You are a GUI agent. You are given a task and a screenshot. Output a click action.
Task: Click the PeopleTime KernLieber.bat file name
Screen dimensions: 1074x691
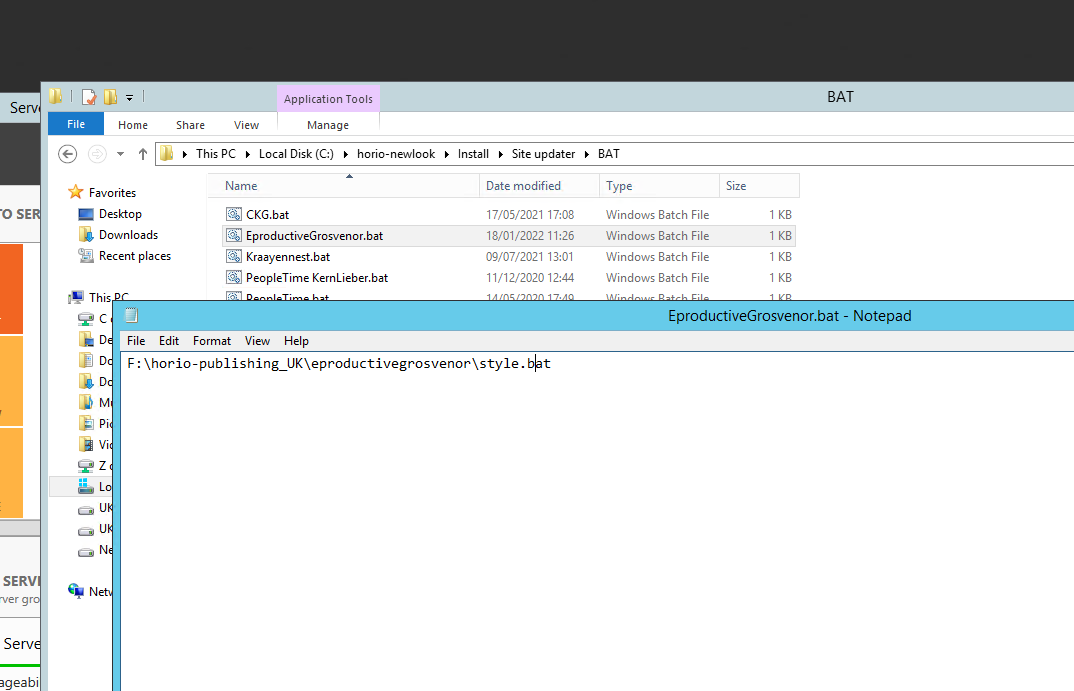click(x=316, y=277)
